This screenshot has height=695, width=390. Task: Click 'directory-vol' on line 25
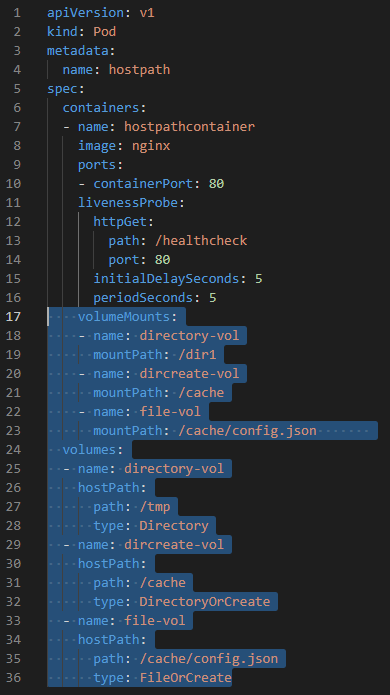point(174,469)
